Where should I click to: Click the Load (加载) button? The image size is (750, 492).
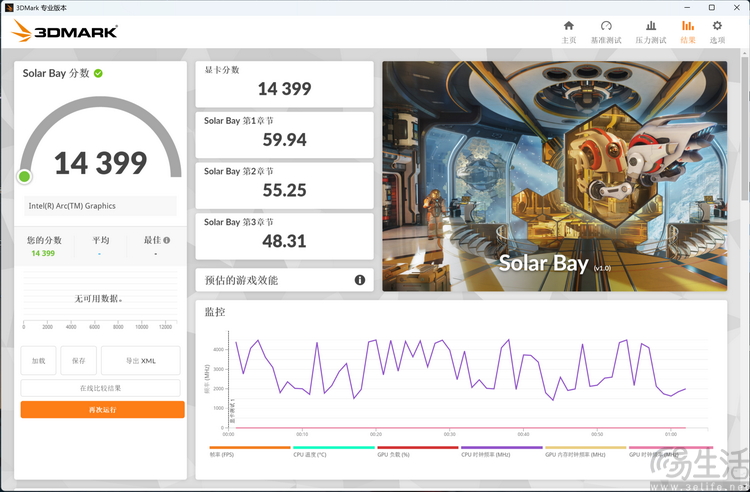(38, 361)
